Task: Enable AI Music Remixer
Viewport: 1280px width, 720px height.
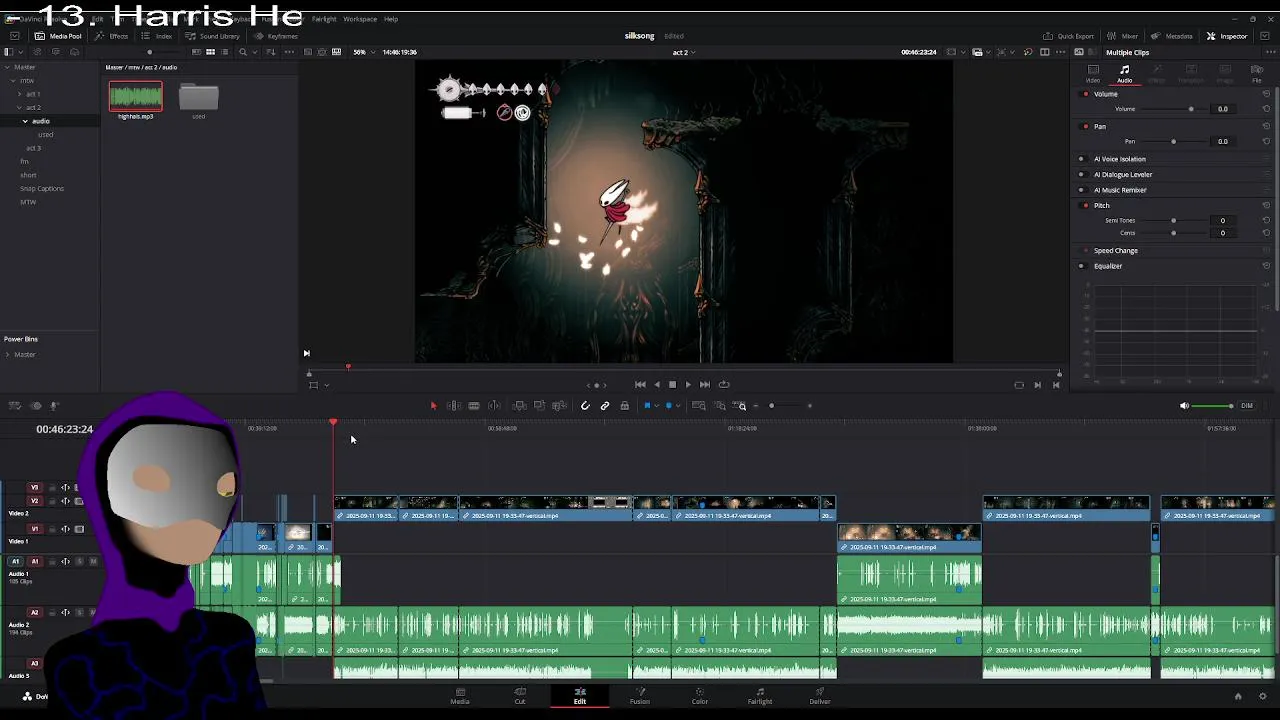Action: point(1081,190)
